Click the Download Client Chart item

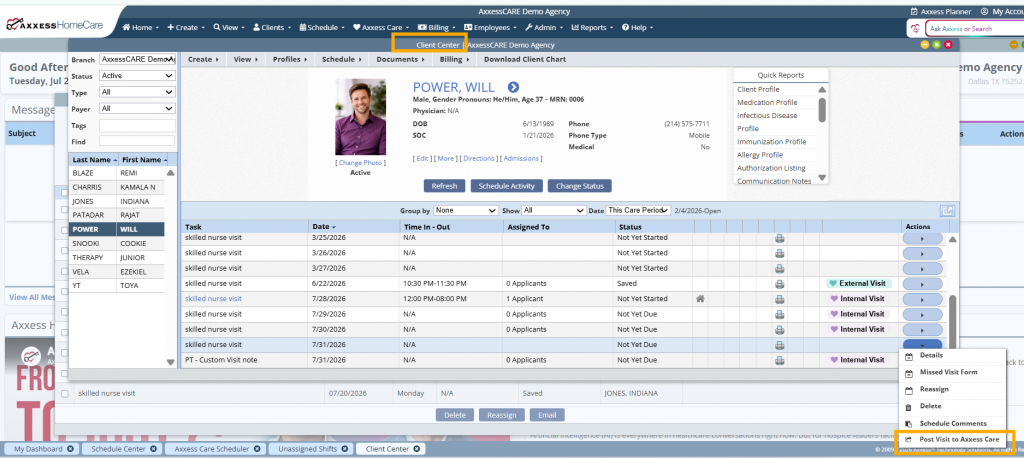pyautogui.click(x=525, y=59)
